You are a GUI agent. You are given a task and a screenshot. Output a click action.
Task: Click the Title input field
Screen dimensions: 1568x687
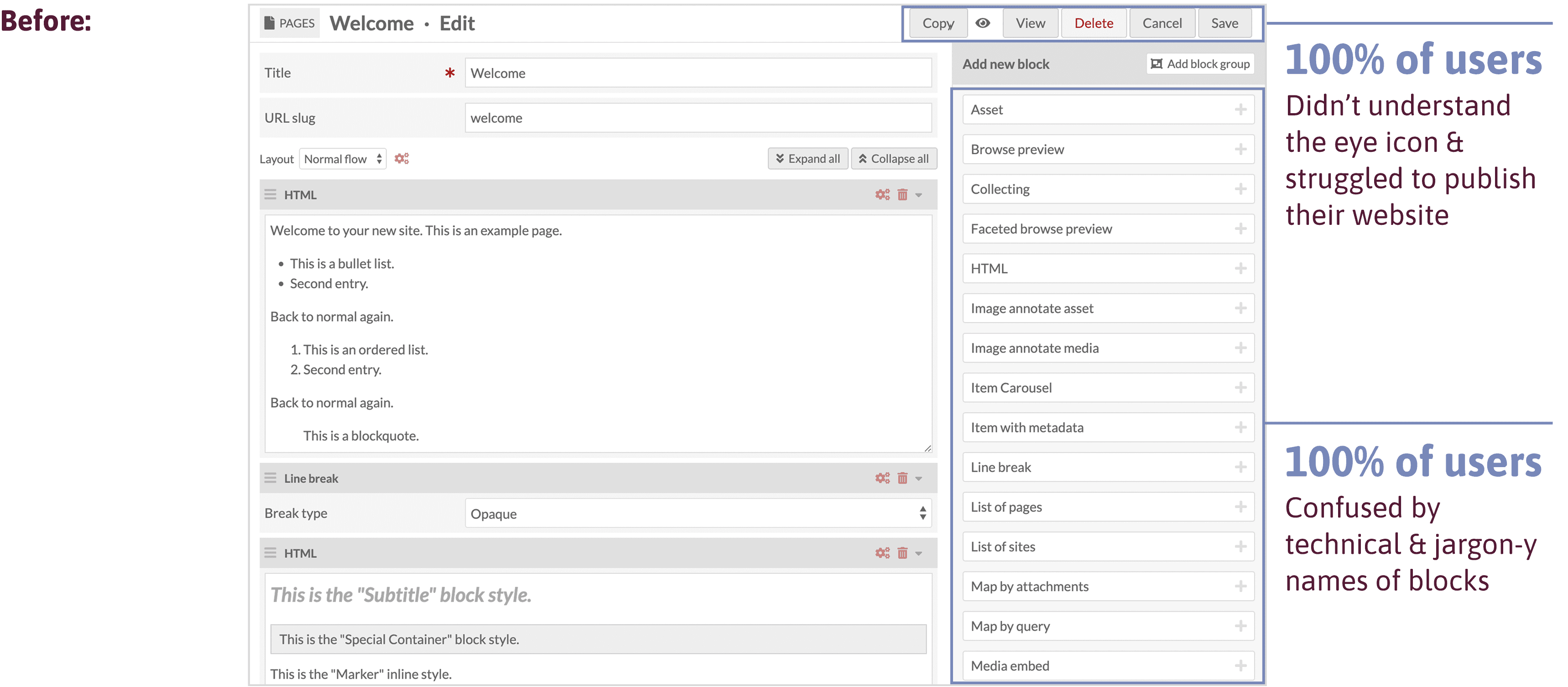click(698, 73)
